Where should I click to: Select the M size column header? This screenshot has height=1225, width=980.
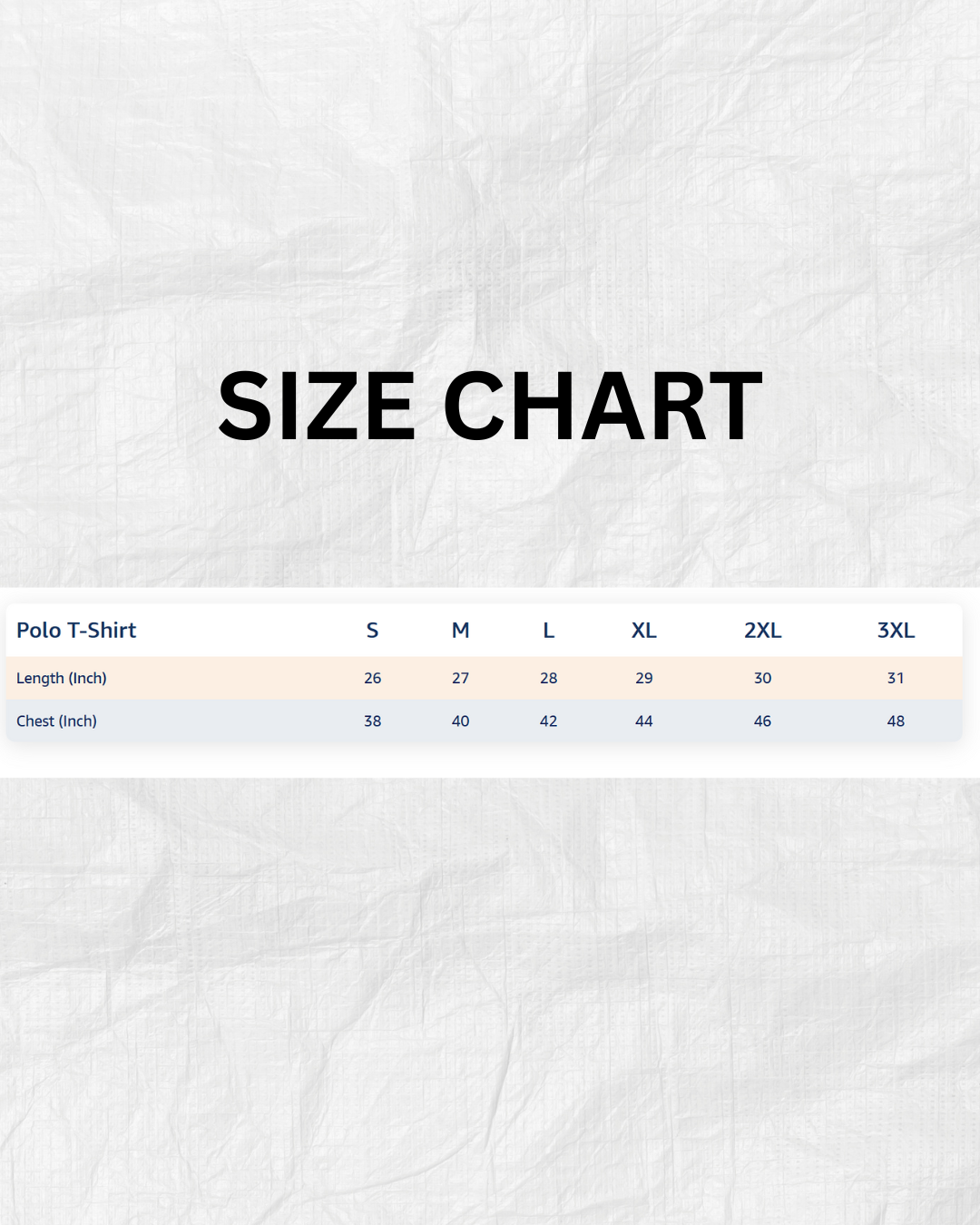[461, 631]
